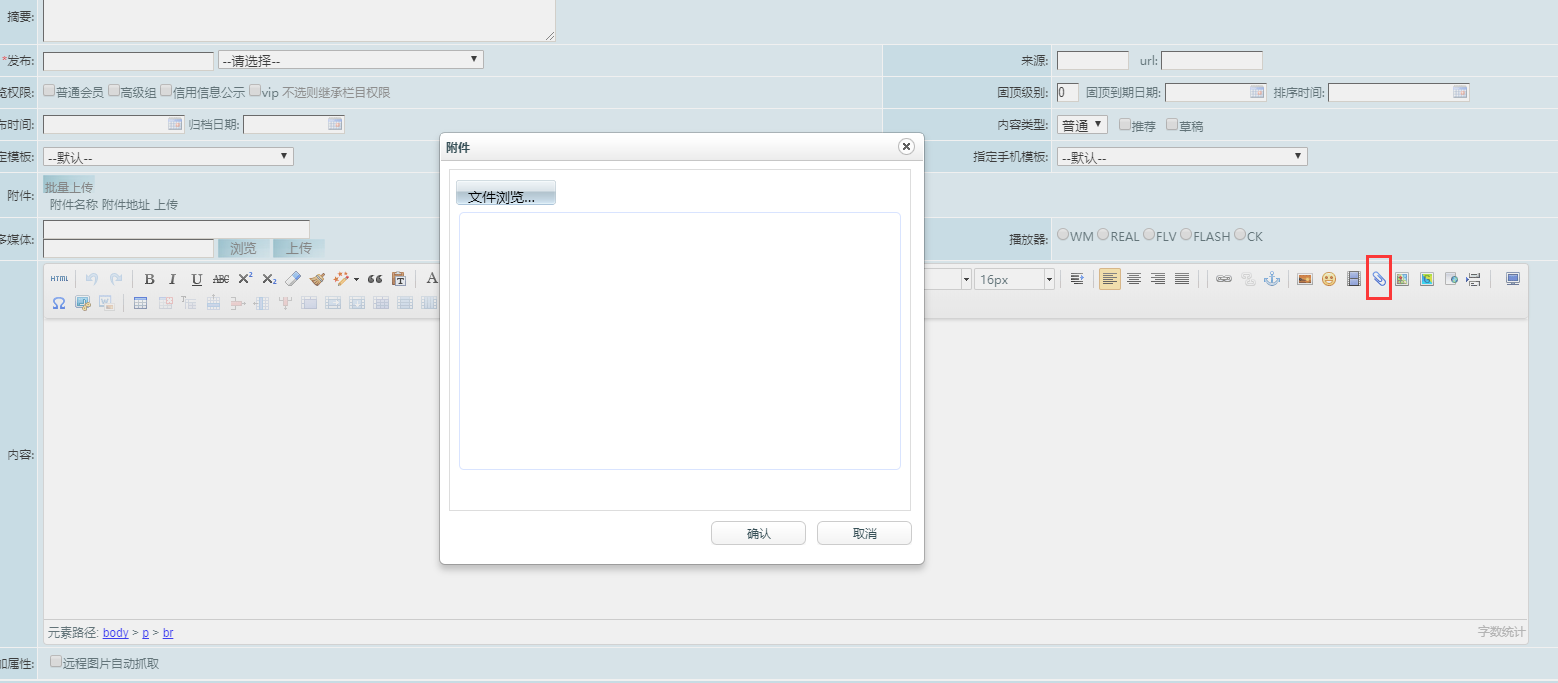Select the REAL player radio

[1103, 235]
